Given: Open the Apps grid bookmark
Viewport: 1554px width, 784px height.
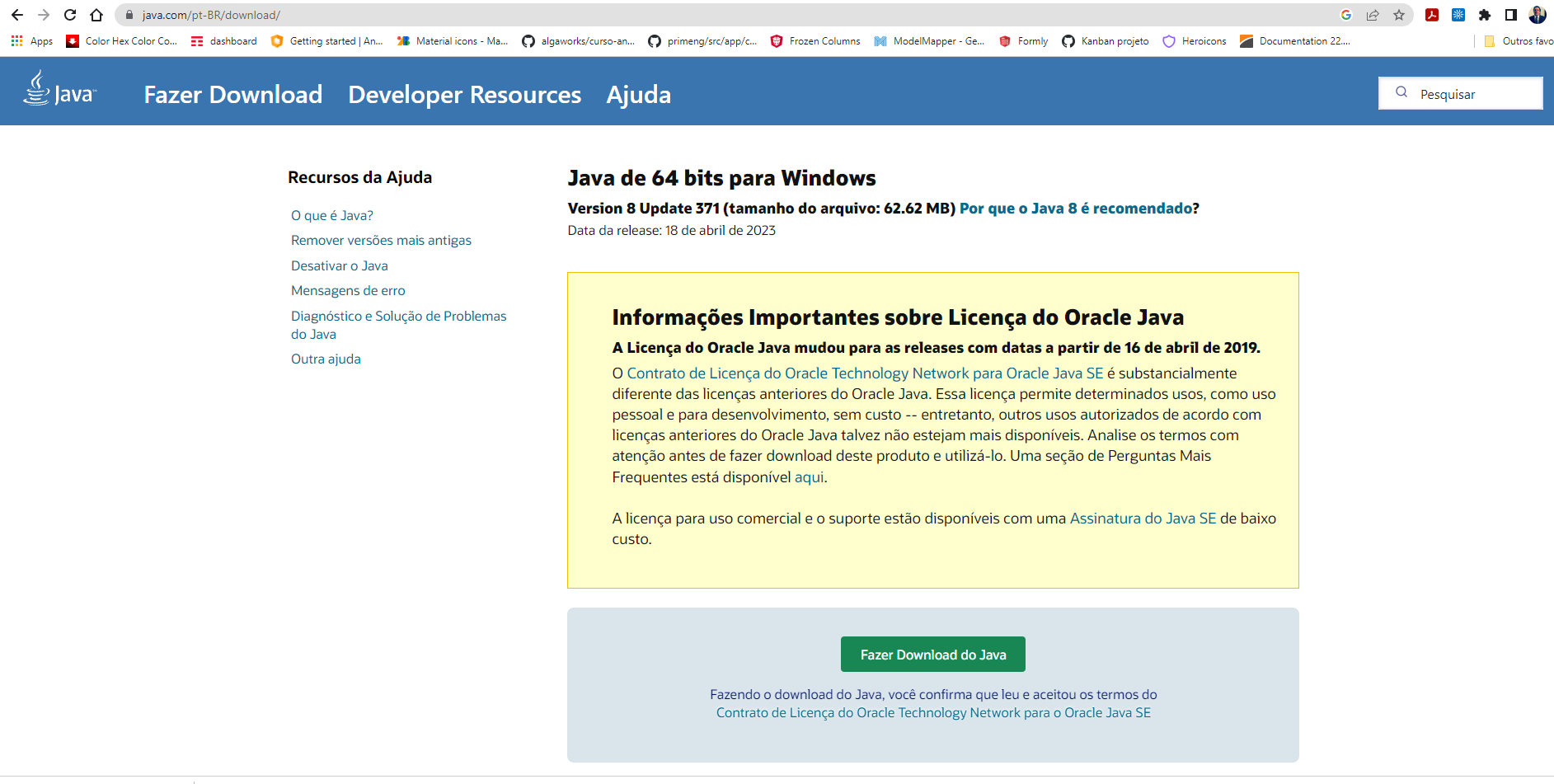Looking at the screenshot, I should 32,41.
